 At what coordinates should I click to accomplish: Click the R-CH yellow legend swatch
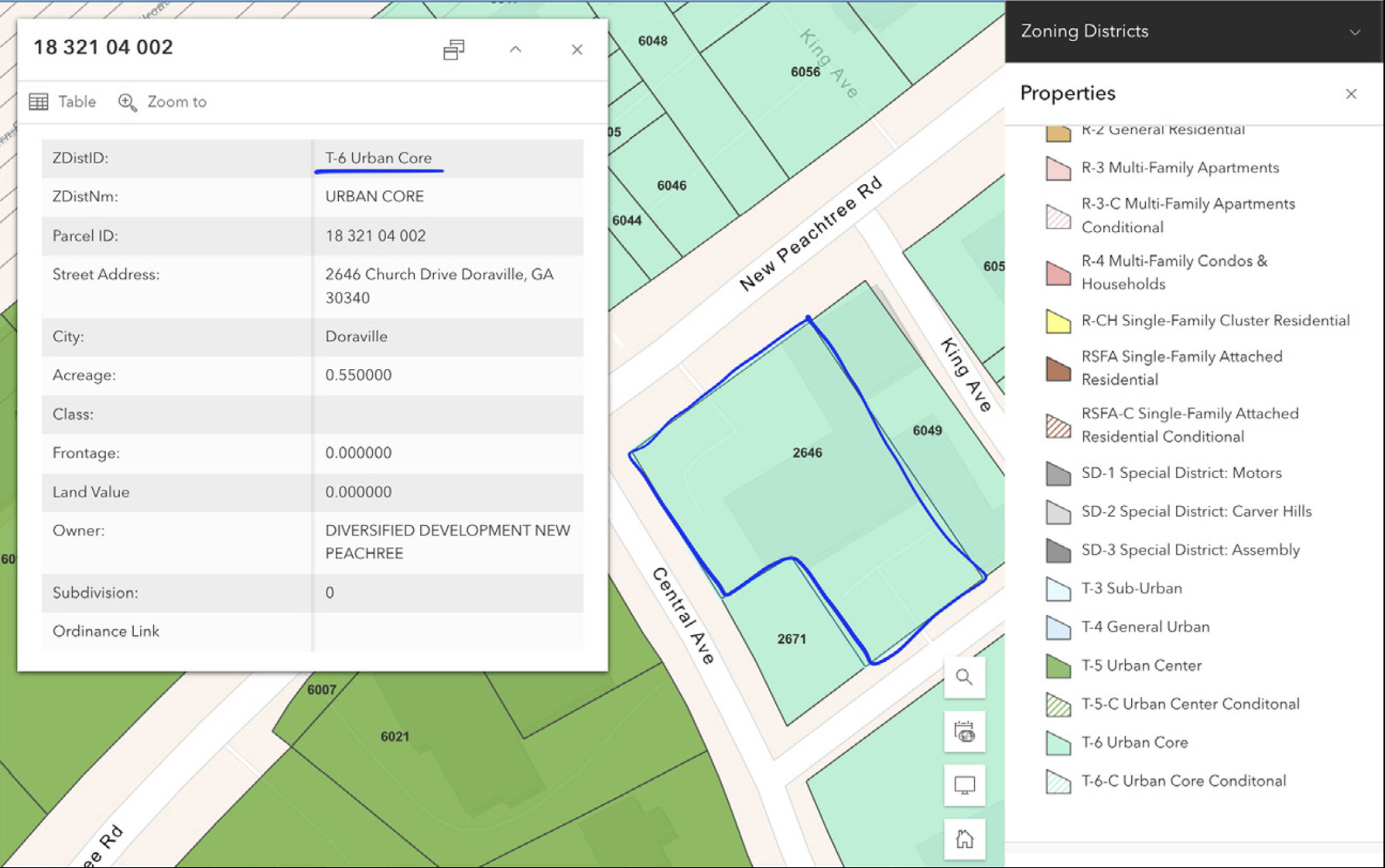point(1058,321)
